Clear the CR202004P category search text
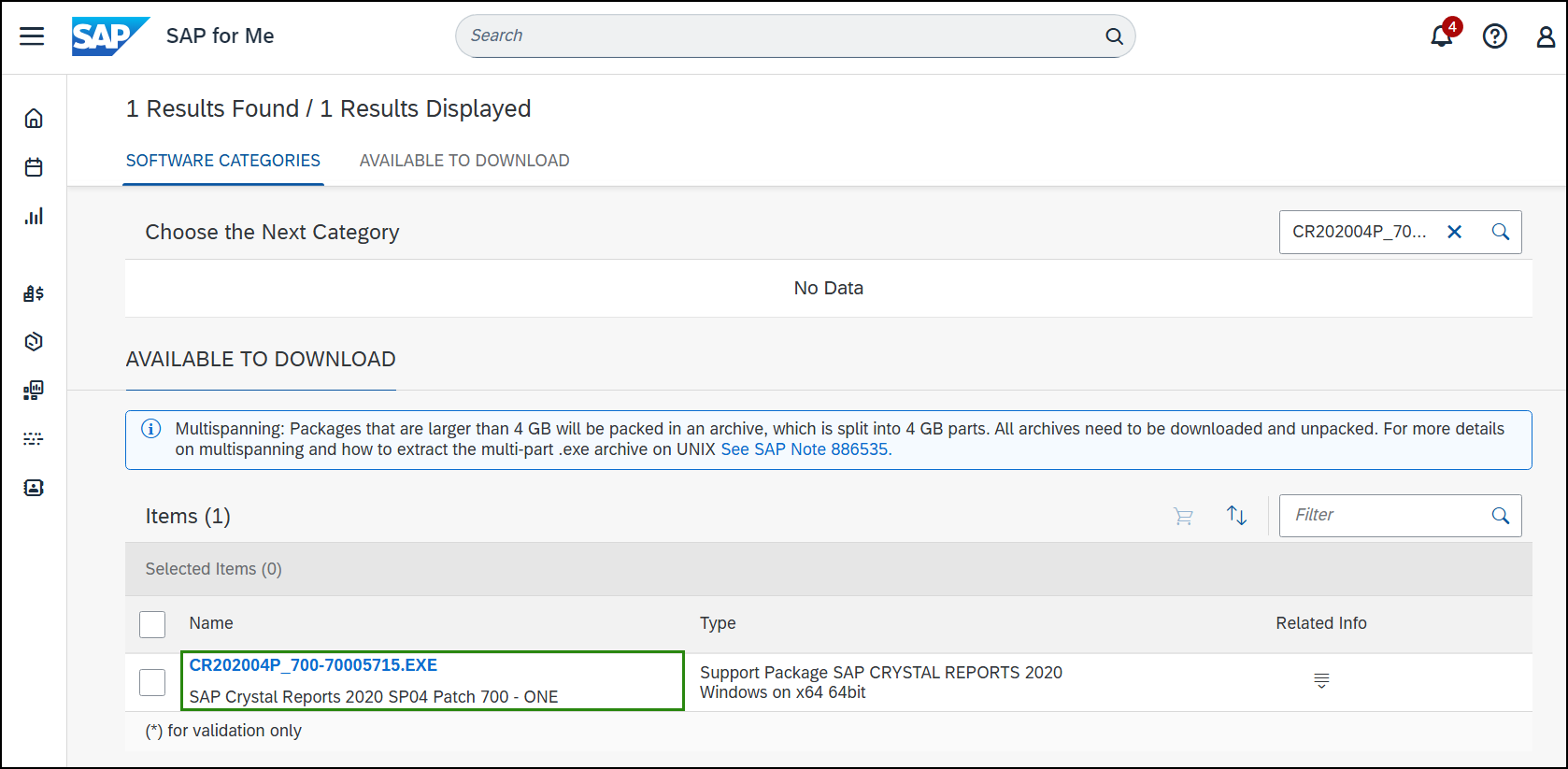The height and width of the screenshot is (769, 1568). (1455, 232)
